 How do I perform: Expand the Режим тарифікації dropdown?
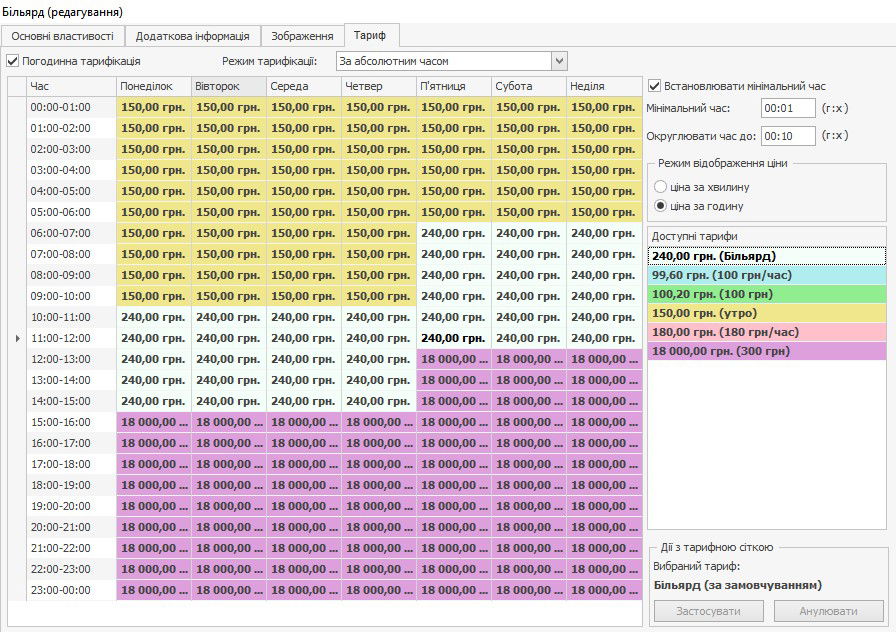pos(559,62)
